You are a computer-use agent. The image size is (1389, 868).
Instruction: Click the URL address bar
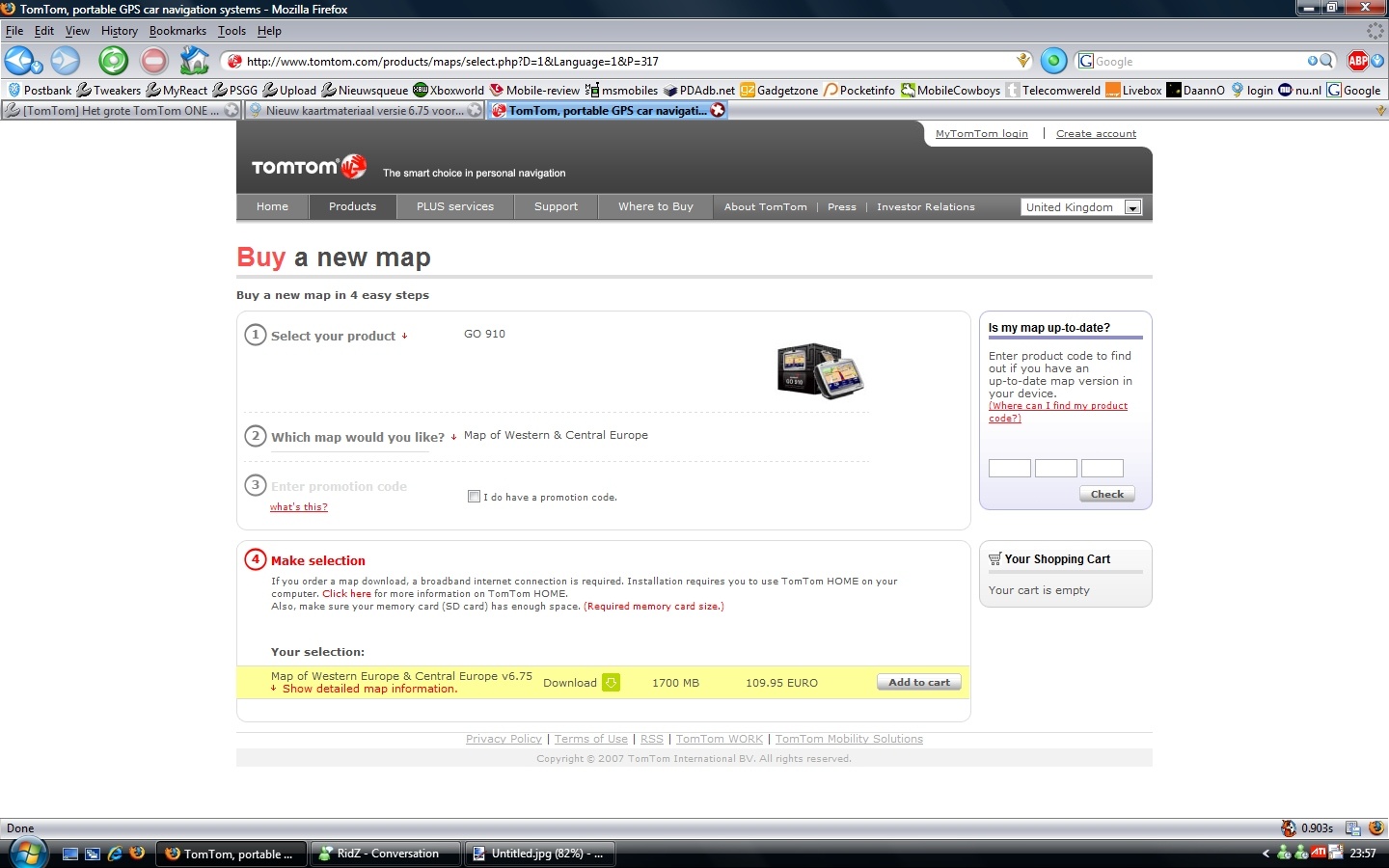click(627, 61)
